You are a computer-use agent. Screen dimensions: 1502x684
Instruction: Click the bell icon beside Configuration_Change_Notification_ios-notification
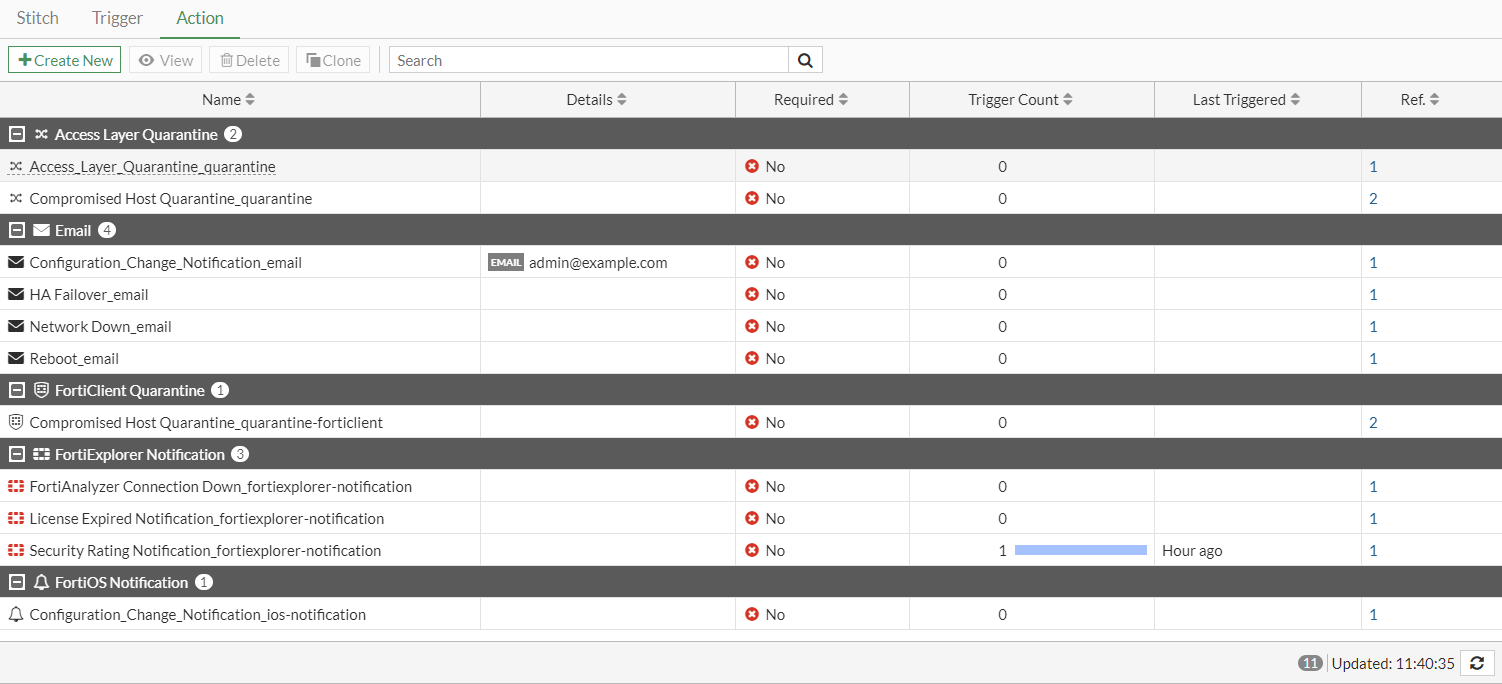[x=15, y=614]
